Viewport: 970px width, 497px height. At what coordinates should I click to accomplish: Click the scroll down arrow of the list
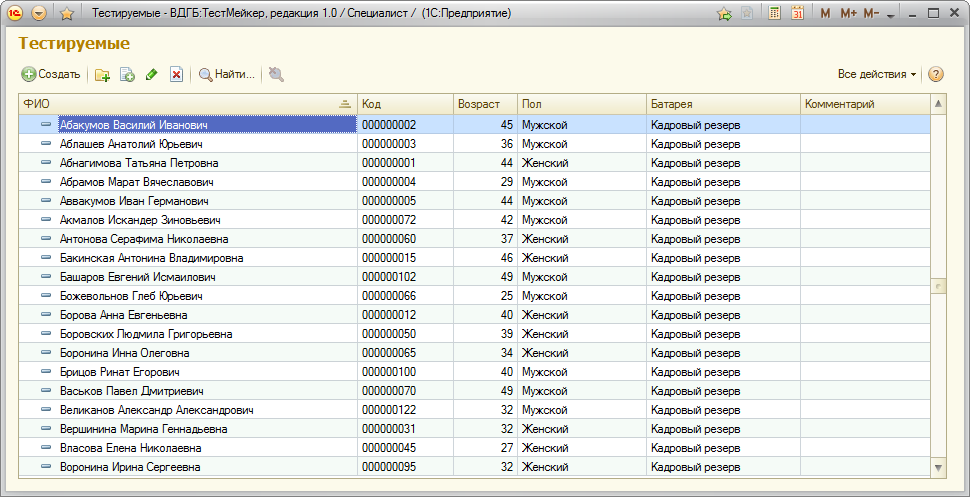pyautogui.click(x=938, y=467)
